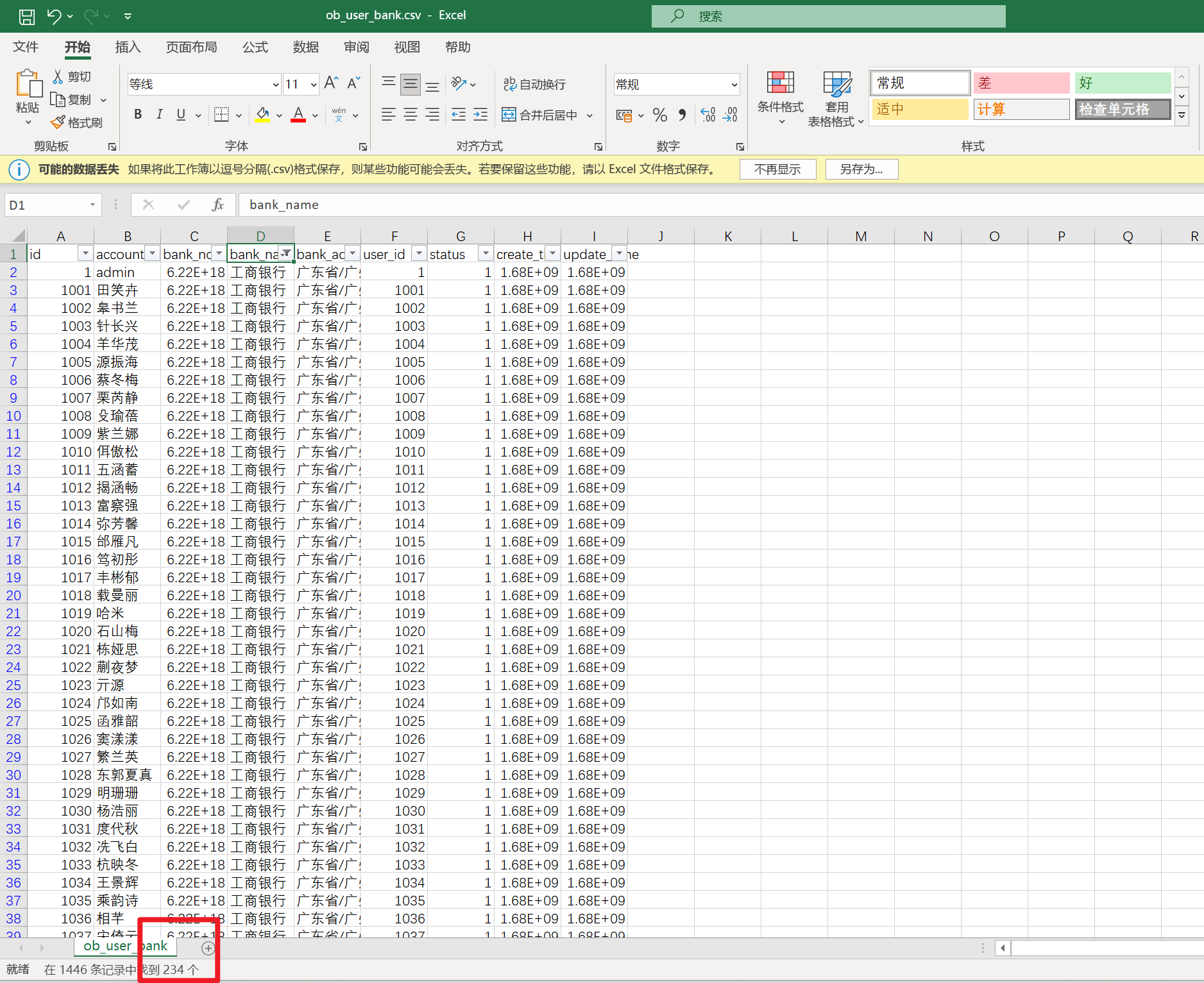Click the comma style icon

click(x=683, y=115)
